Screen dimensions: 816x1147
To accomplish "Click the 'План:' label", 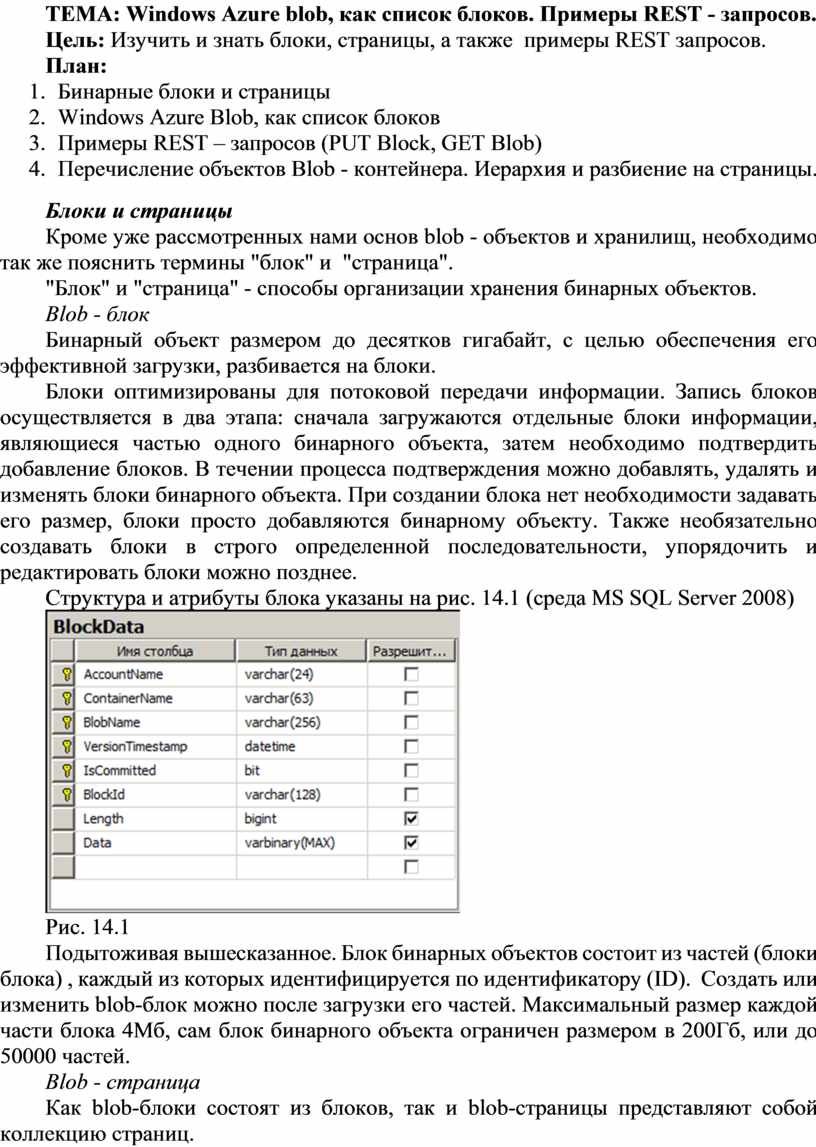I will click(x=76, y=66).
